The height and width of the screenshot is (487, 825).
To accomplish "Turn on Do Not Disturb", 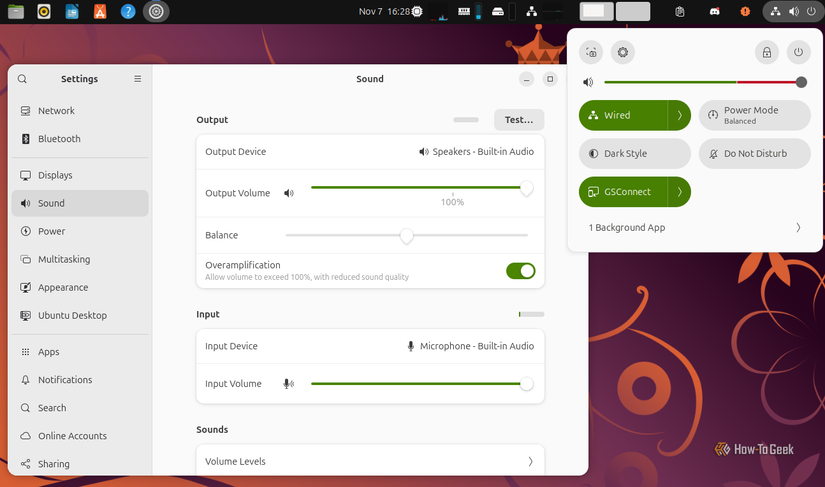I will click(x=754, y=154).
